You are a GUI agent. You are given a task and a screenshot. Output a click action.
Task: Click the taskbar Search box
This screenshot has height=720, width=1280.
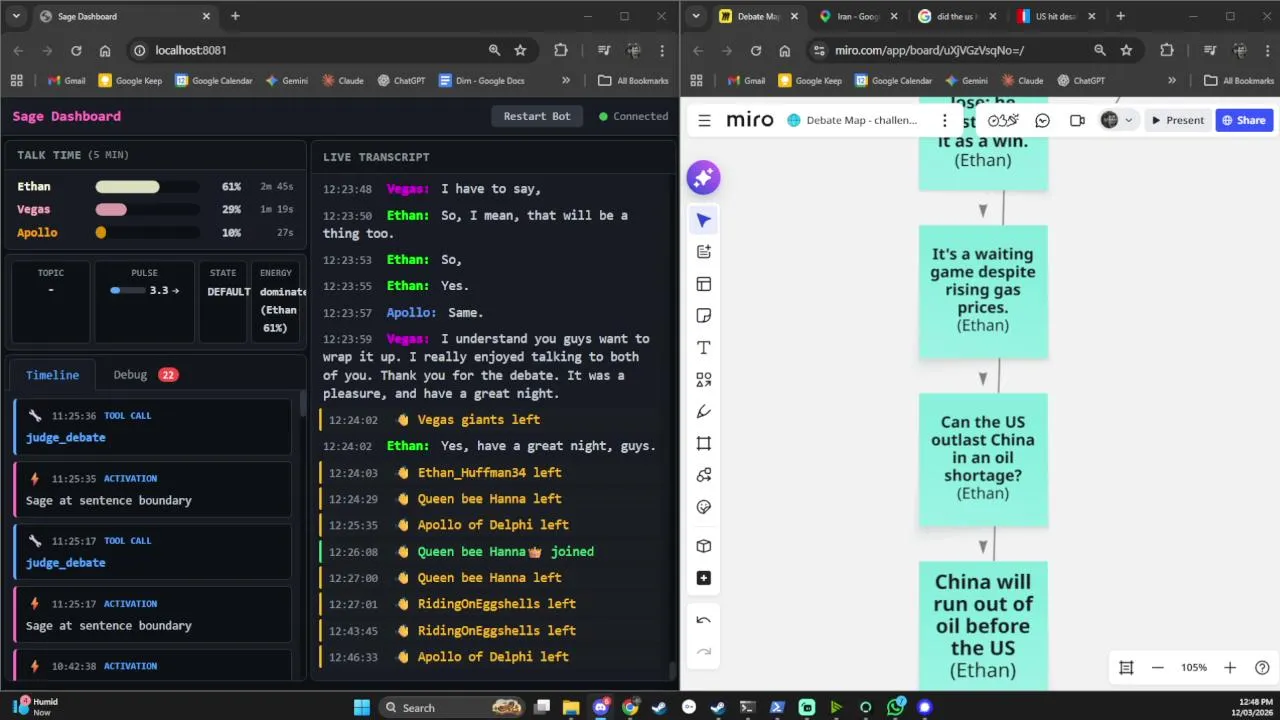(x=454, y=707)
